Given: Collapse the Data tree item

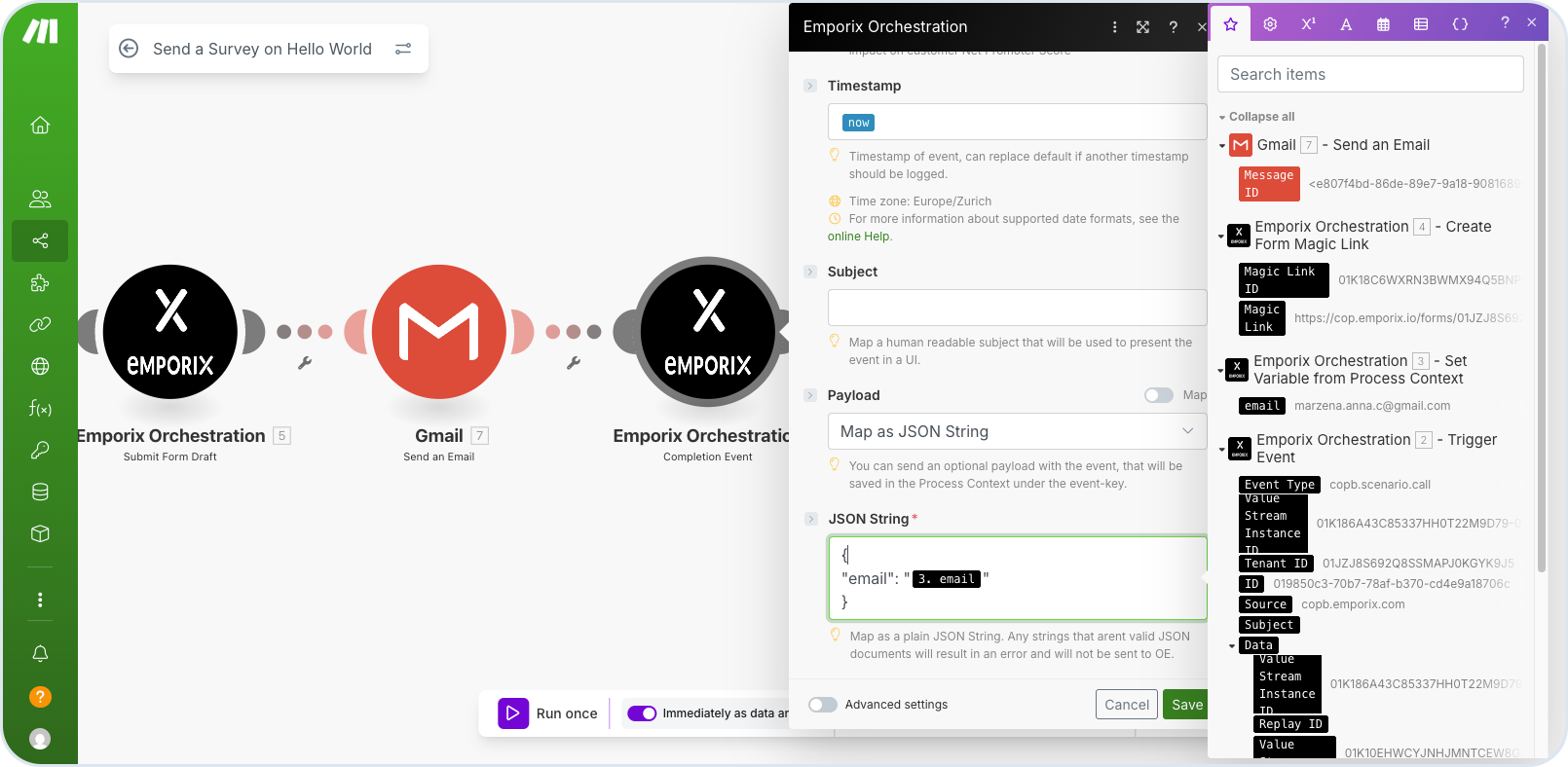Looking at the screenshot, I should 1232,646.
